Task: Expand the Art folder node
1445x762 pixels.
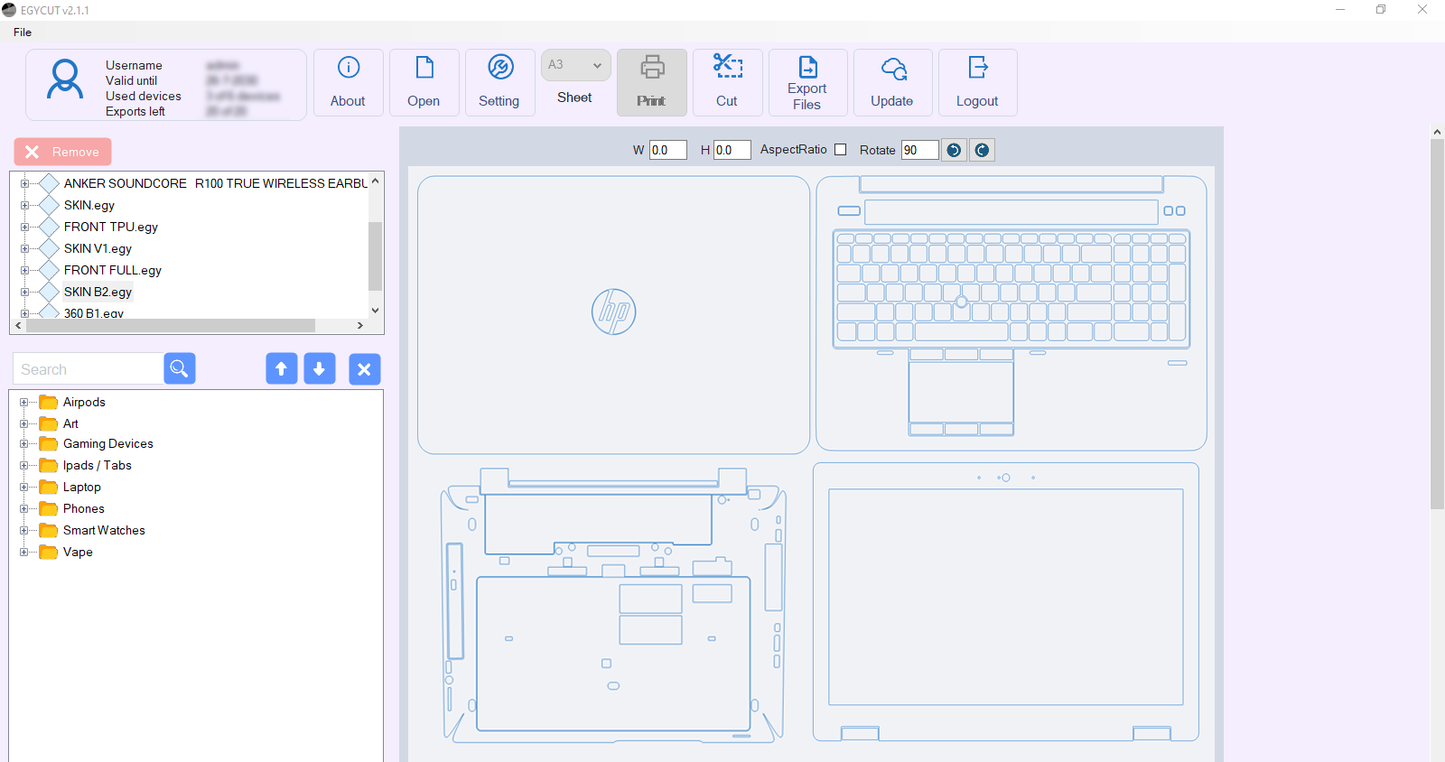Action: pos(24,424)
